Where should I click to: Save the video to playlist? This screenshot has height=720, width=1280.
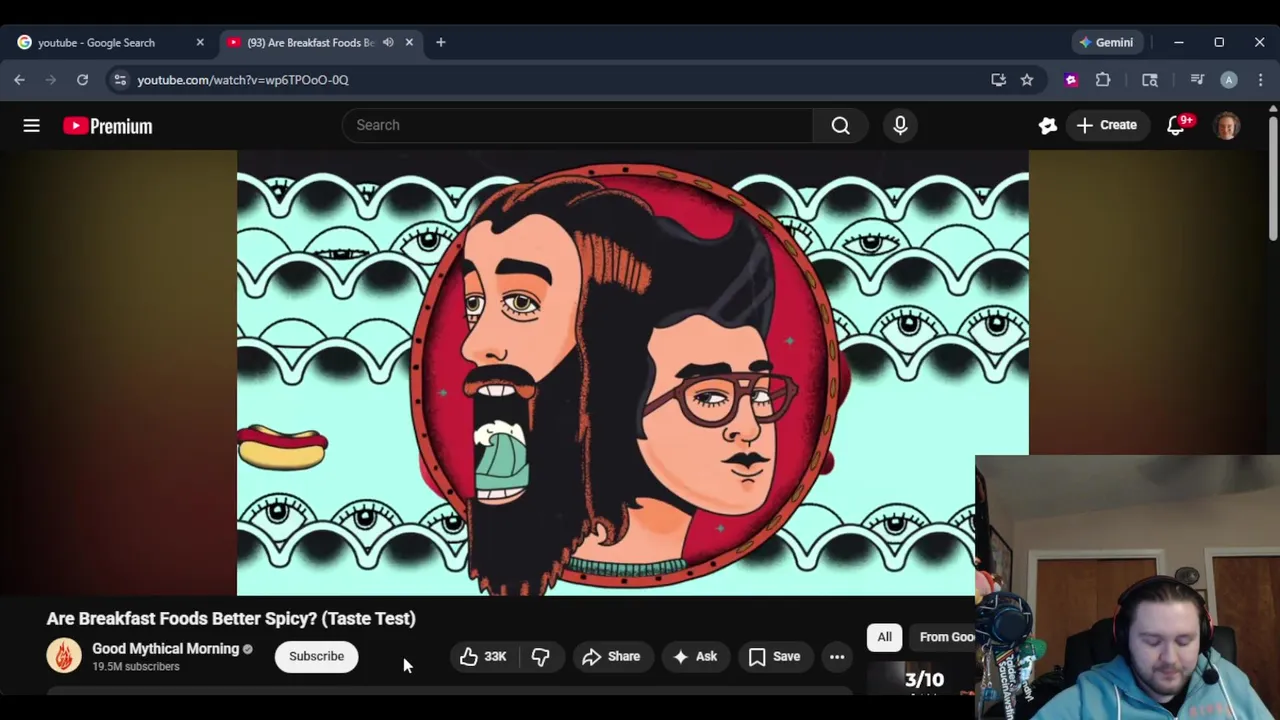[x=775, y=656]
